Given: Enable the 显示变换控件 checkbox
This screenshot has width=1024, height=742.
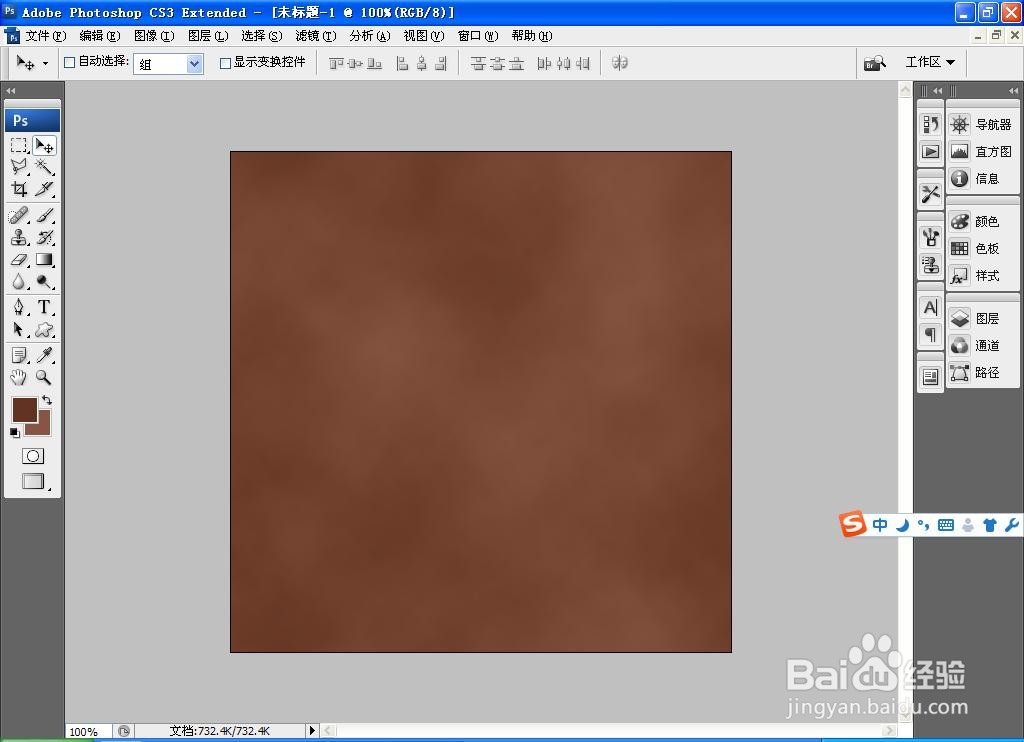Looking at the screenshot, I should 225,63.
